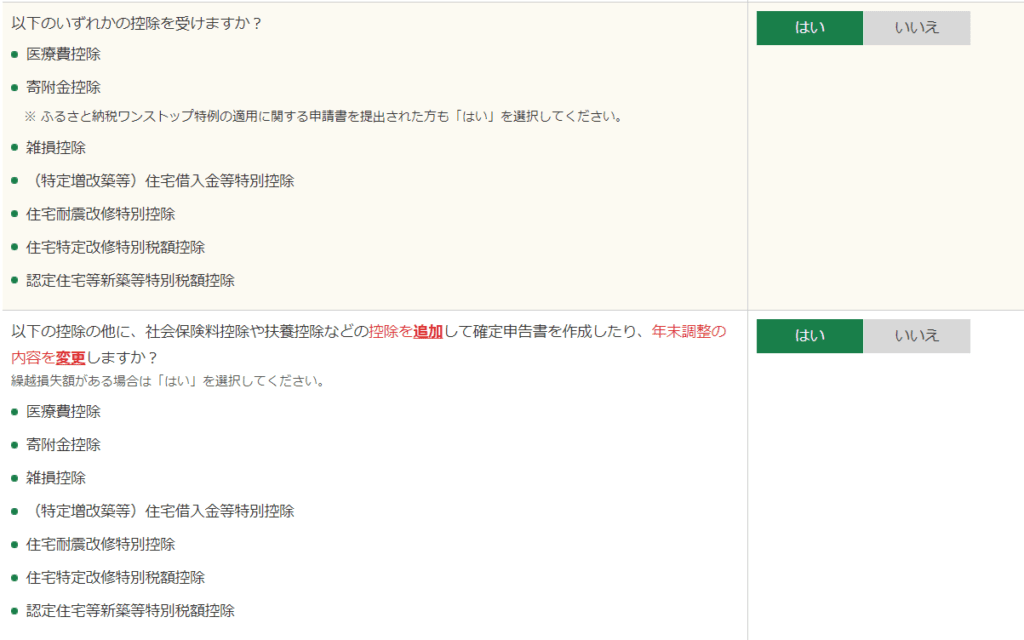The width and height of the screenshot is (1024, 640).
Task: Click the red underlined 追加 text
Action: click(x=428, y=332)
